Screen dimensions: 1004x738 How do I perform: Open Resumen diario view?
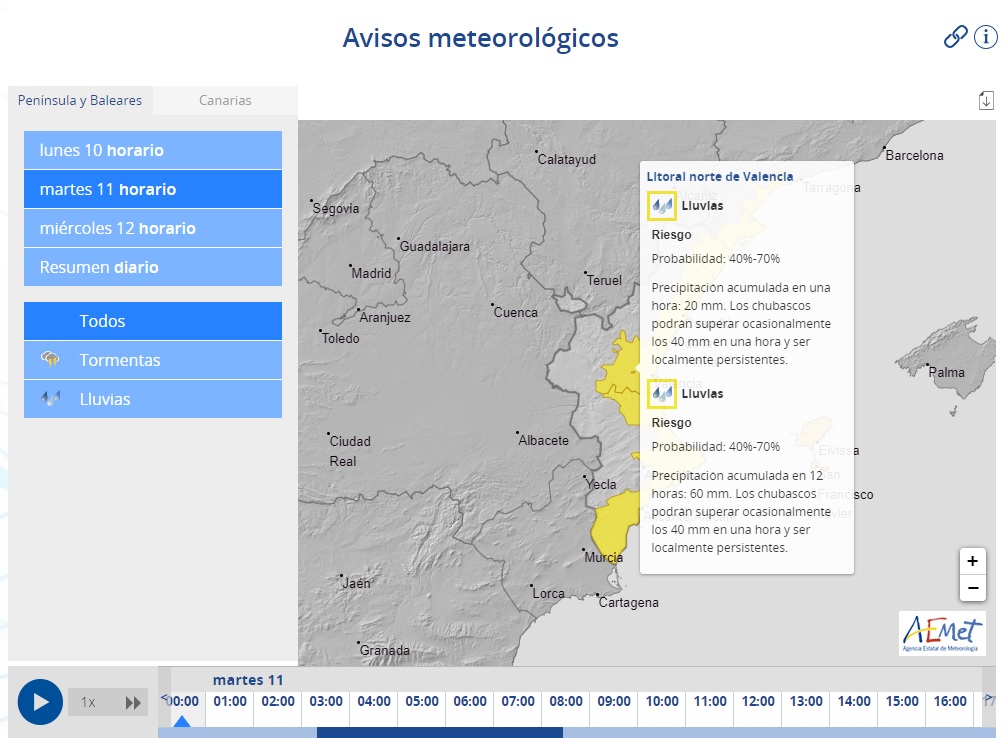pyautogui.click(x=153, y=267)
